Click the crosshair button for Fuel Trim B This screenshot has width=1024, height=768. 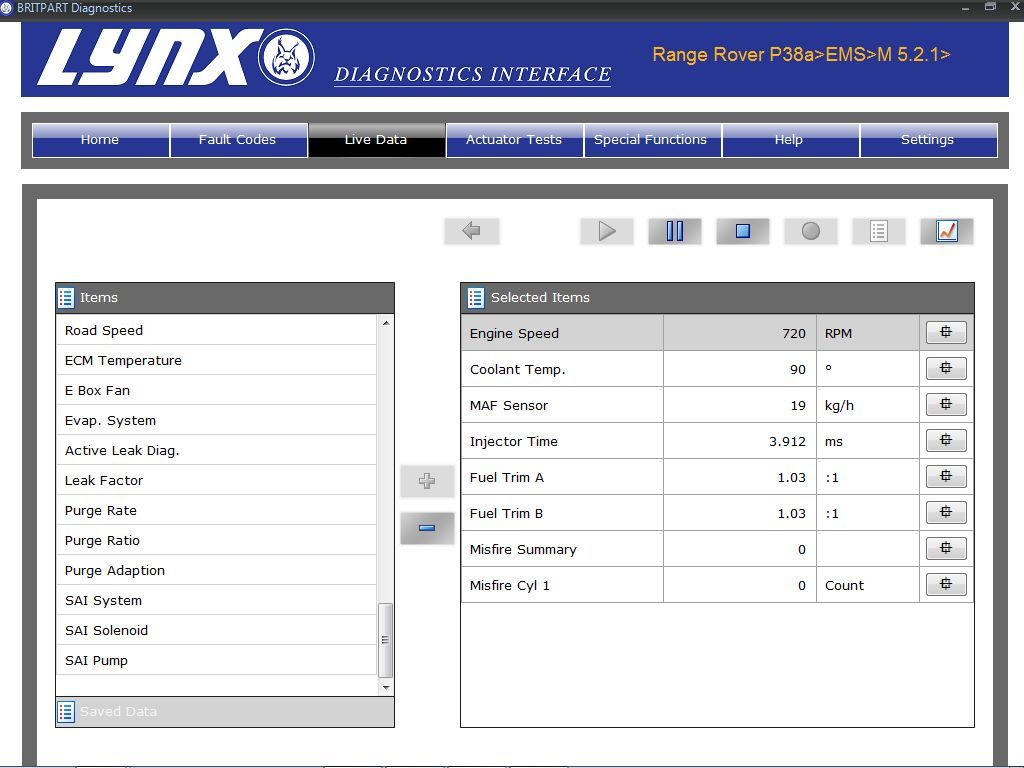946,512
